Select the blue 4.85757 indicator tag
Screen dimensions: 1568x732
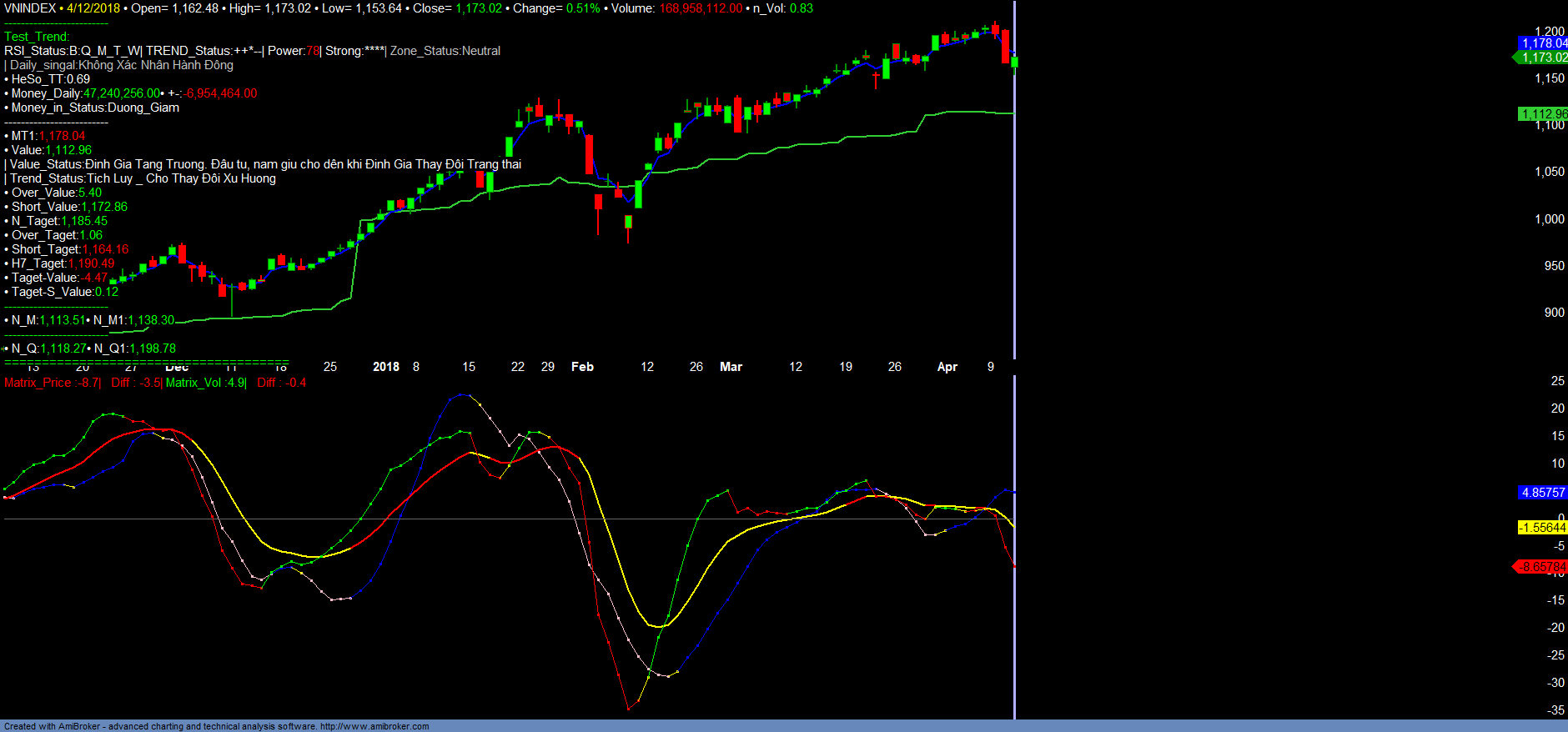(x=1543, y=493)
